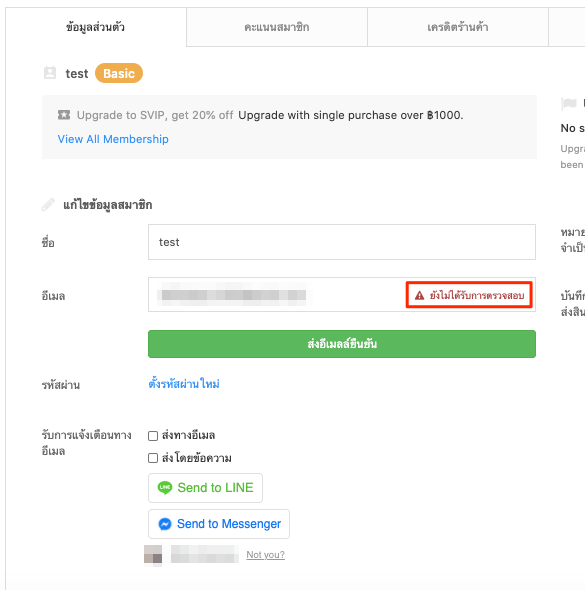This screenshot has width=585, height=590.
Task: Click the blurred profile avatar thumbnail
Action: click(153, 555)
